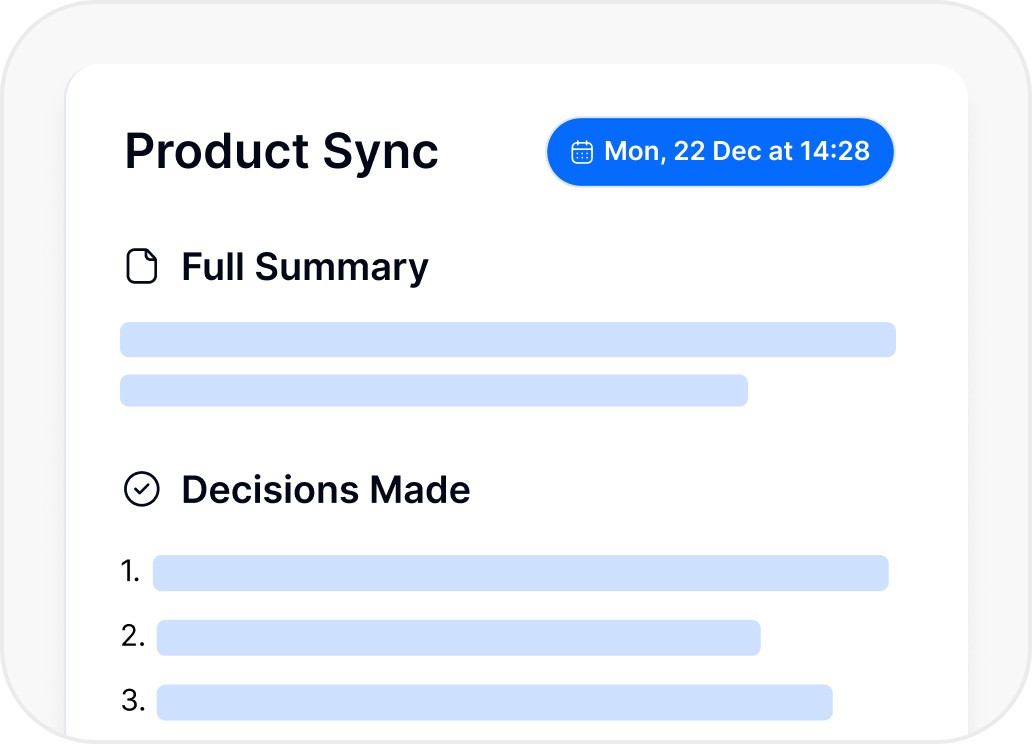
Task: Click the Full Summary heading
Action: click(x=304, y=267)
